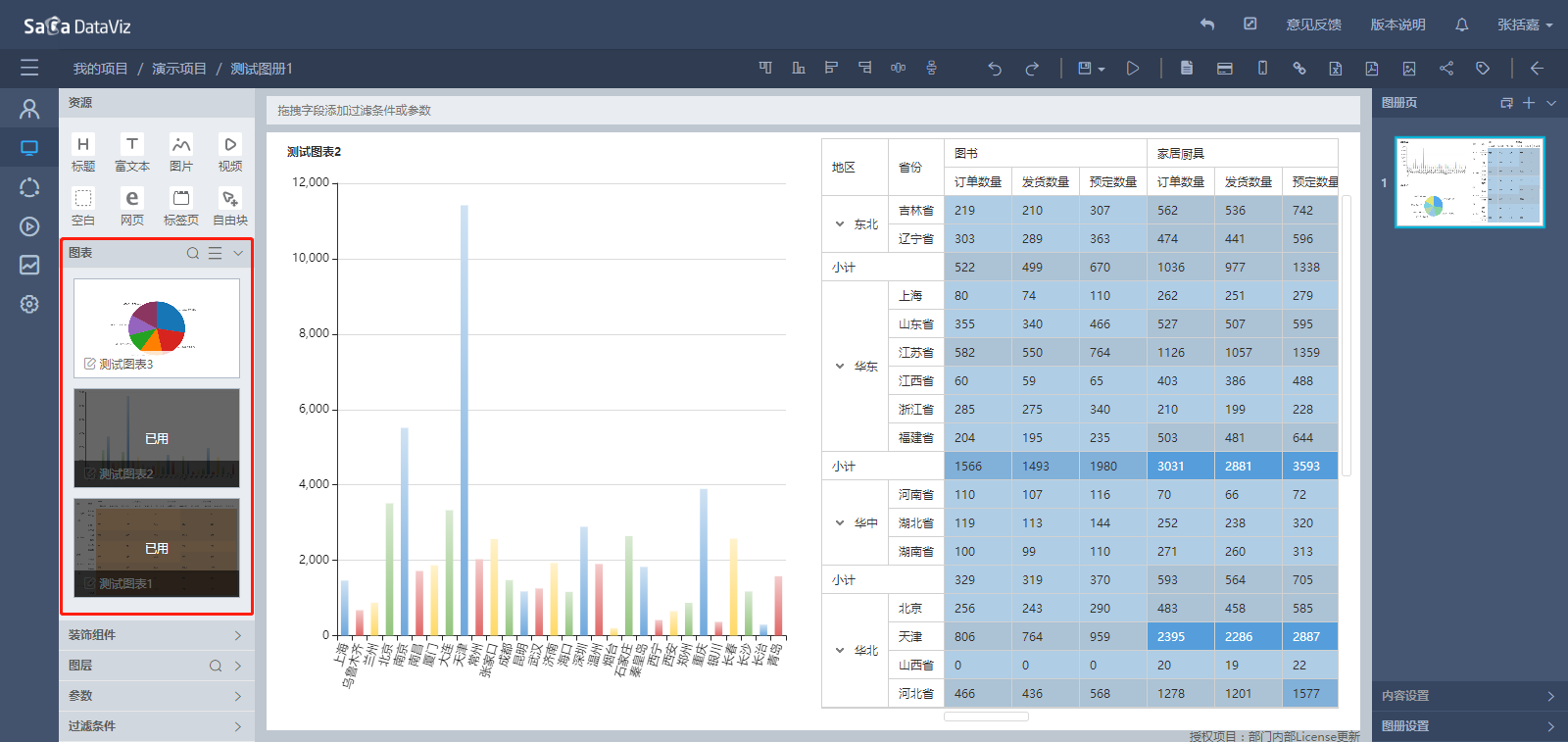Click the save disk icon
The image size is (1568, 742).
point(1085,69)
